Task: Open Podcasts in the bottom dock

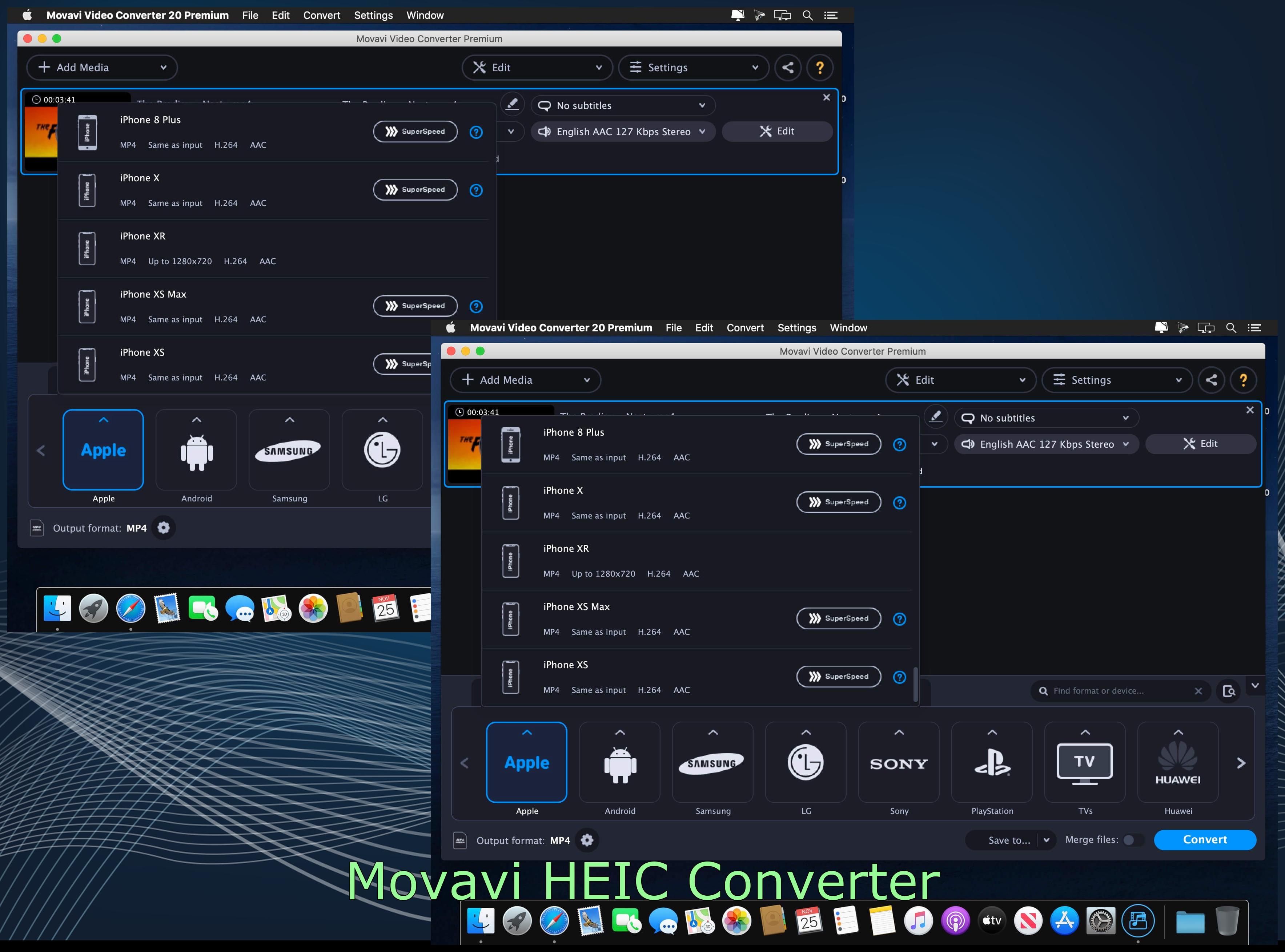Action: coord(955,921)
